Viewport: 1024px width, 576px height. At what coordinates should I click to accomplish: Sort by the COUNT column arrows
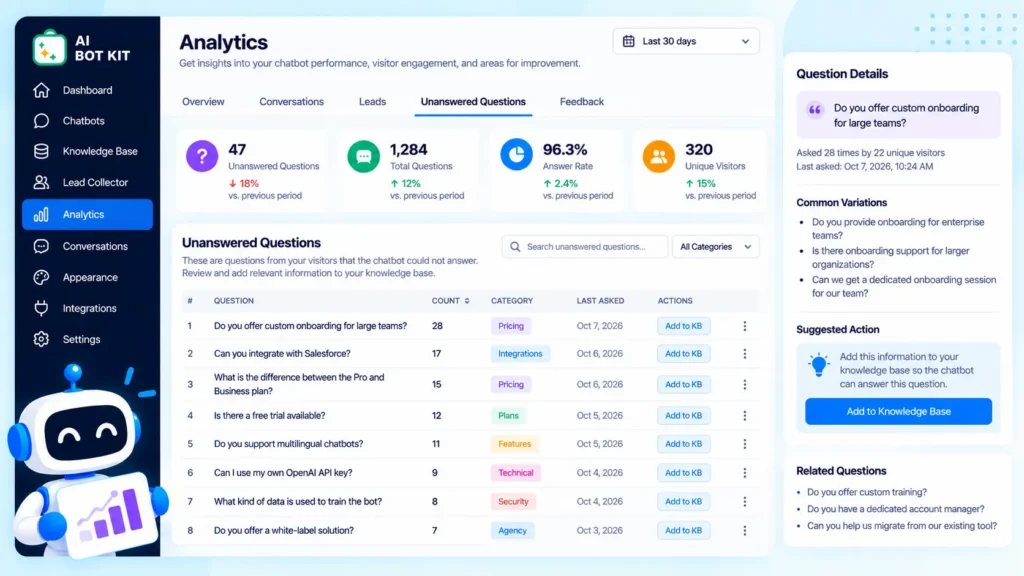click(467, 301)
